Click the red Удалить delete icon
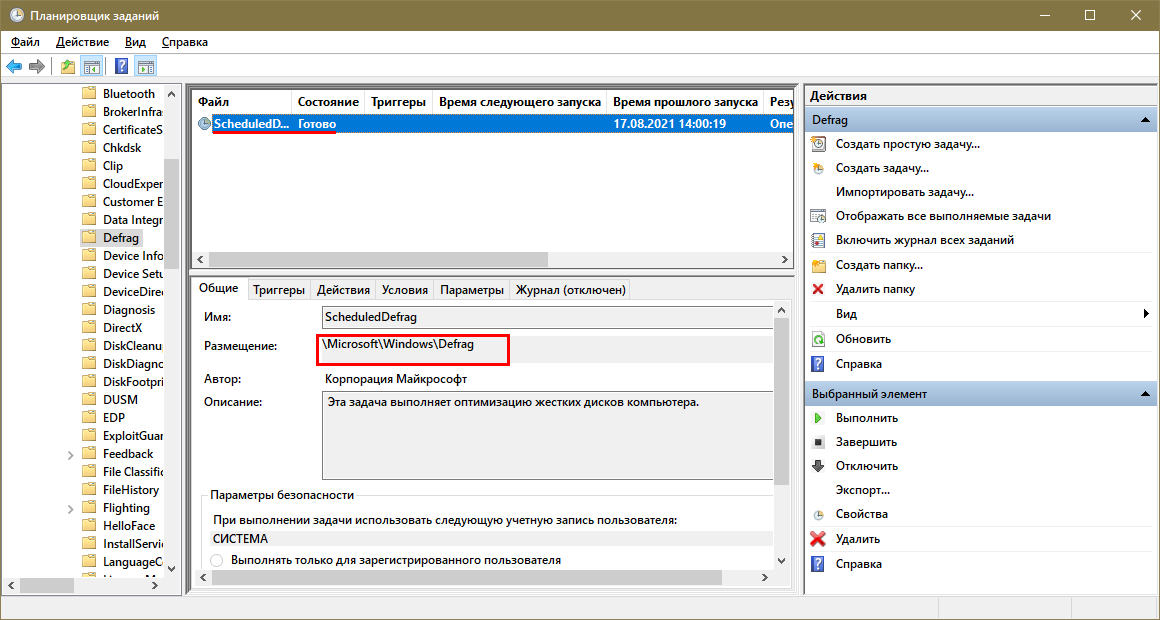The width and height of the screenshot is (1160, 620). 818,539
